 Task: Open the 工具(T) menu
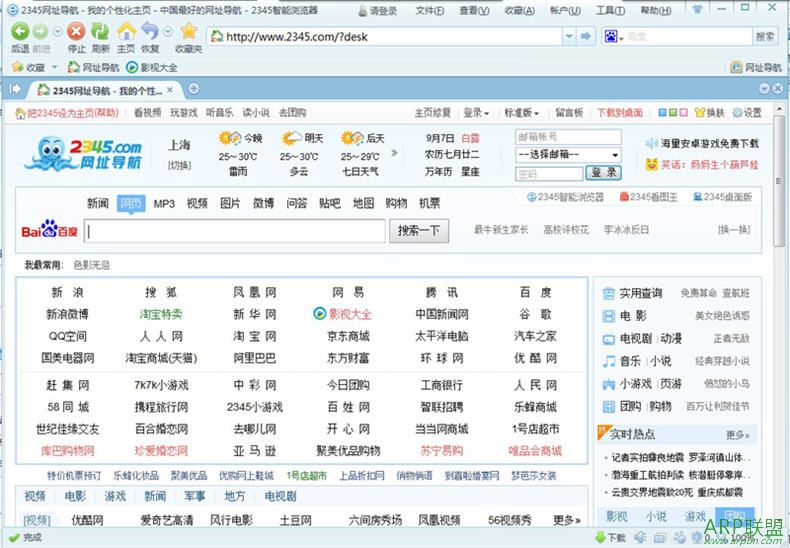pyautogui.click(x=610, y=11)
